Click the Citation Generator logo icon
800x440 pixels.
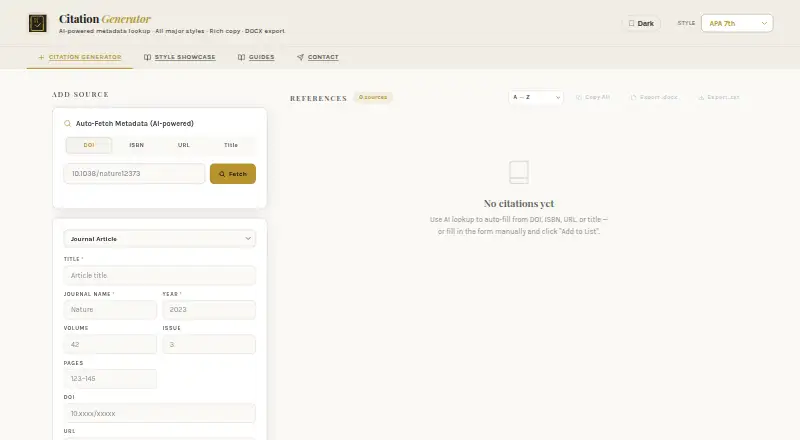coord(37,23)
